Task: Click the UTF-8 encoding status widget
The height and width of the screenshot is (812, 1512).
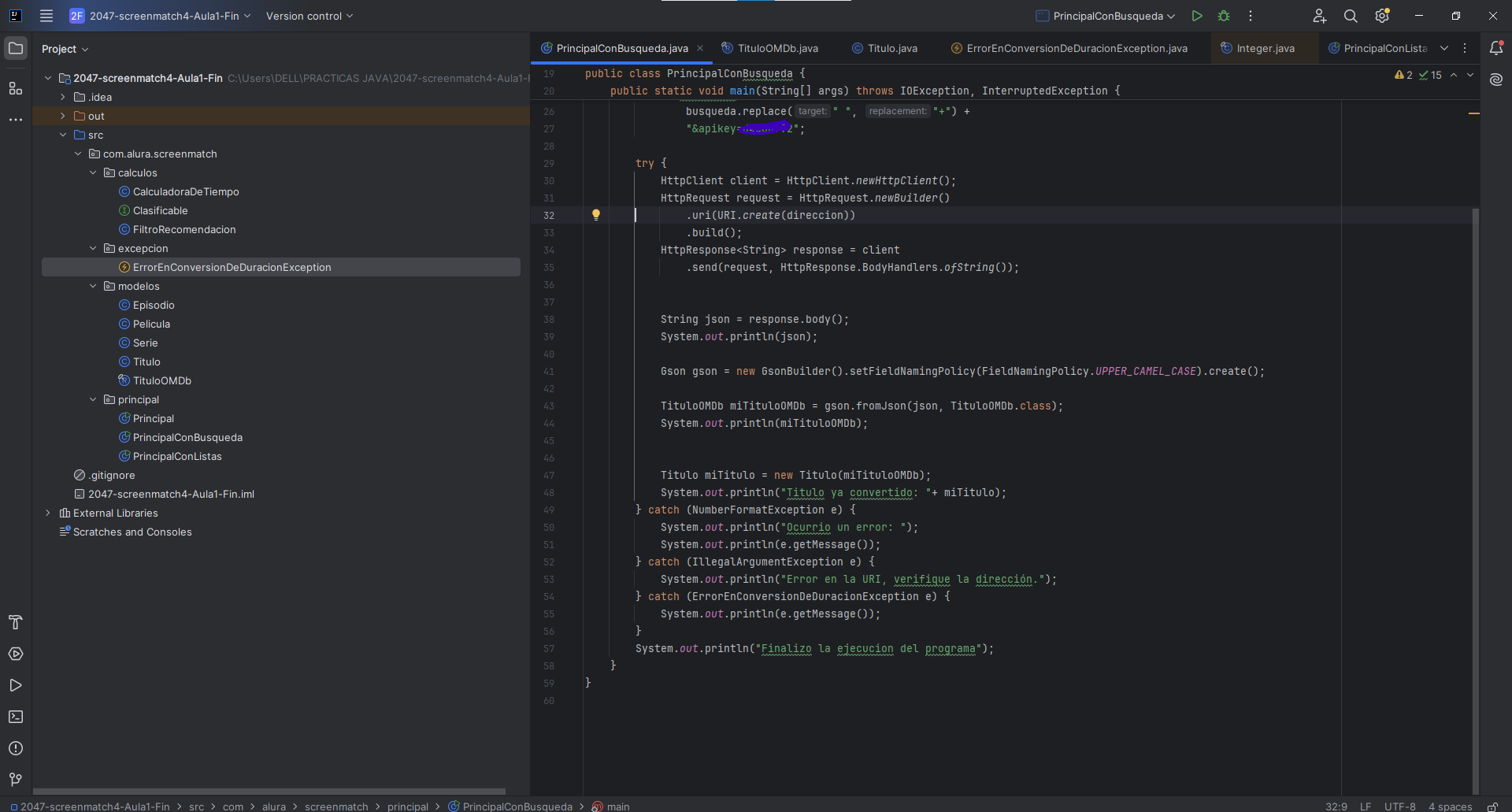Action: click(1399, 806)
